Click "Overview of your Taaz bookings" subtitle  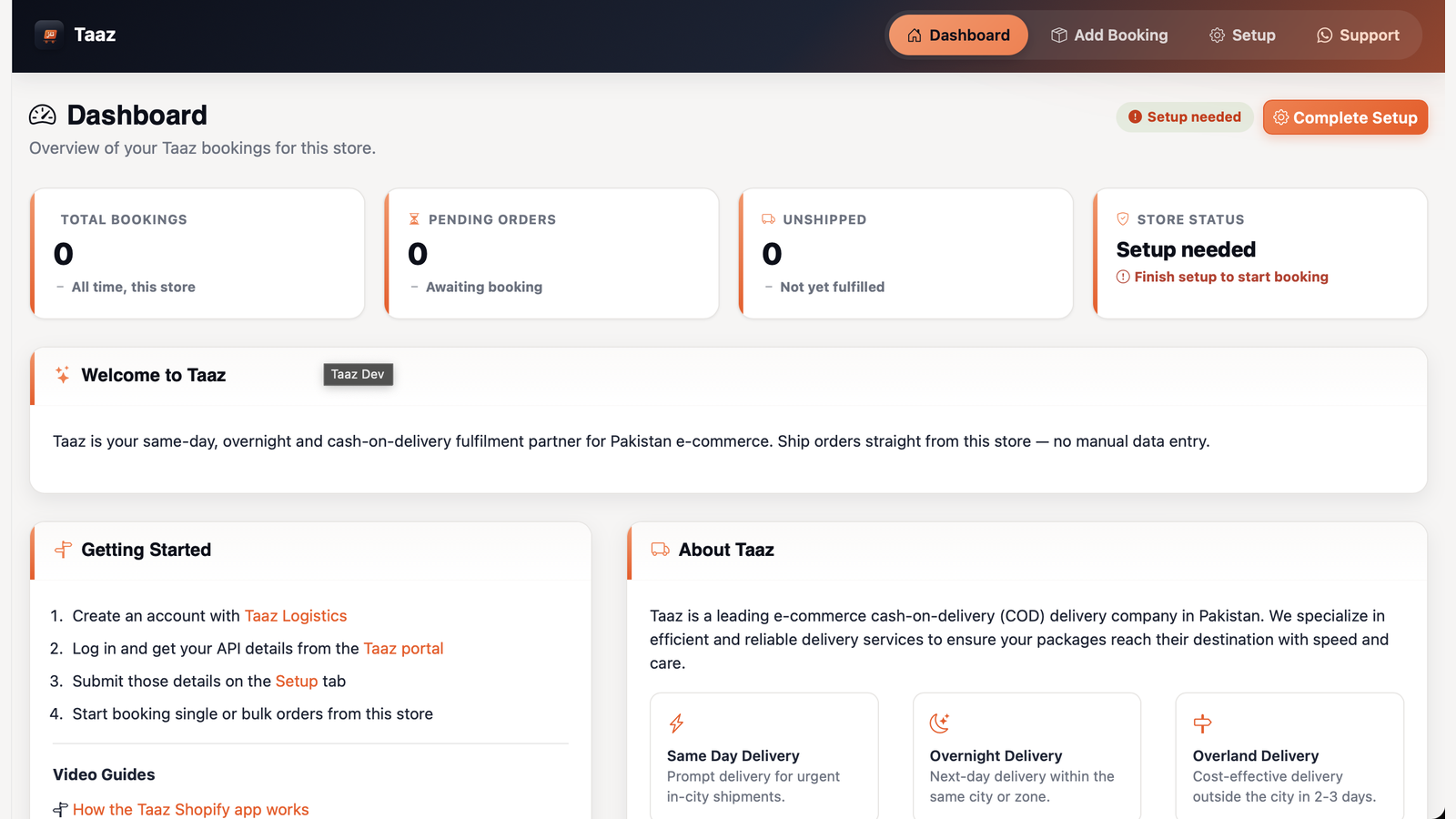click(202, 148)
